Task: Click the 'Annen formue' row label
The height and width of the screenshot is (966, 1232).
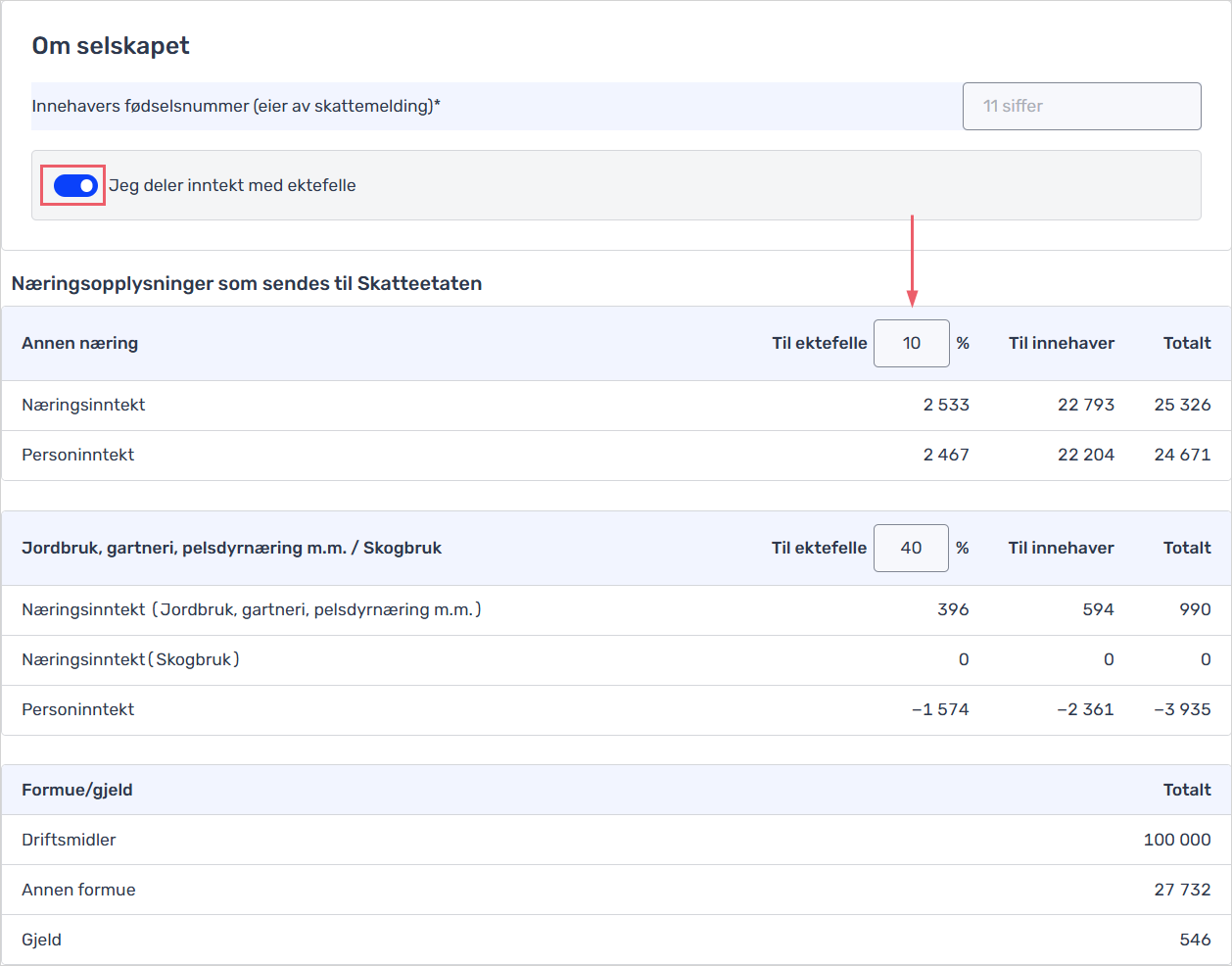Action: (x=78, y=890)
